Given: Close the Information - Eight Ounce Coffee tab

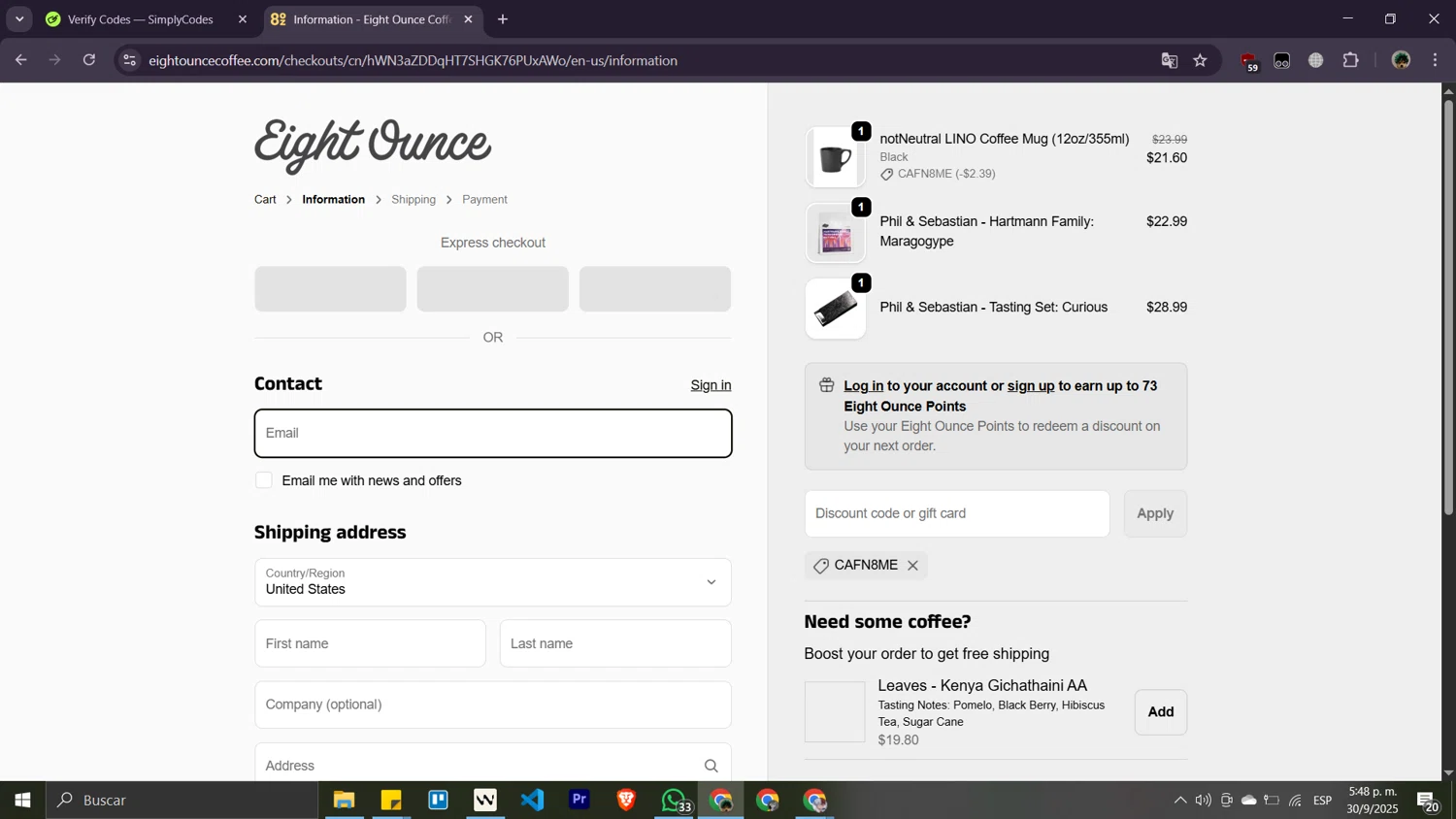Looking at the screenshot, I should pos(468,19).
